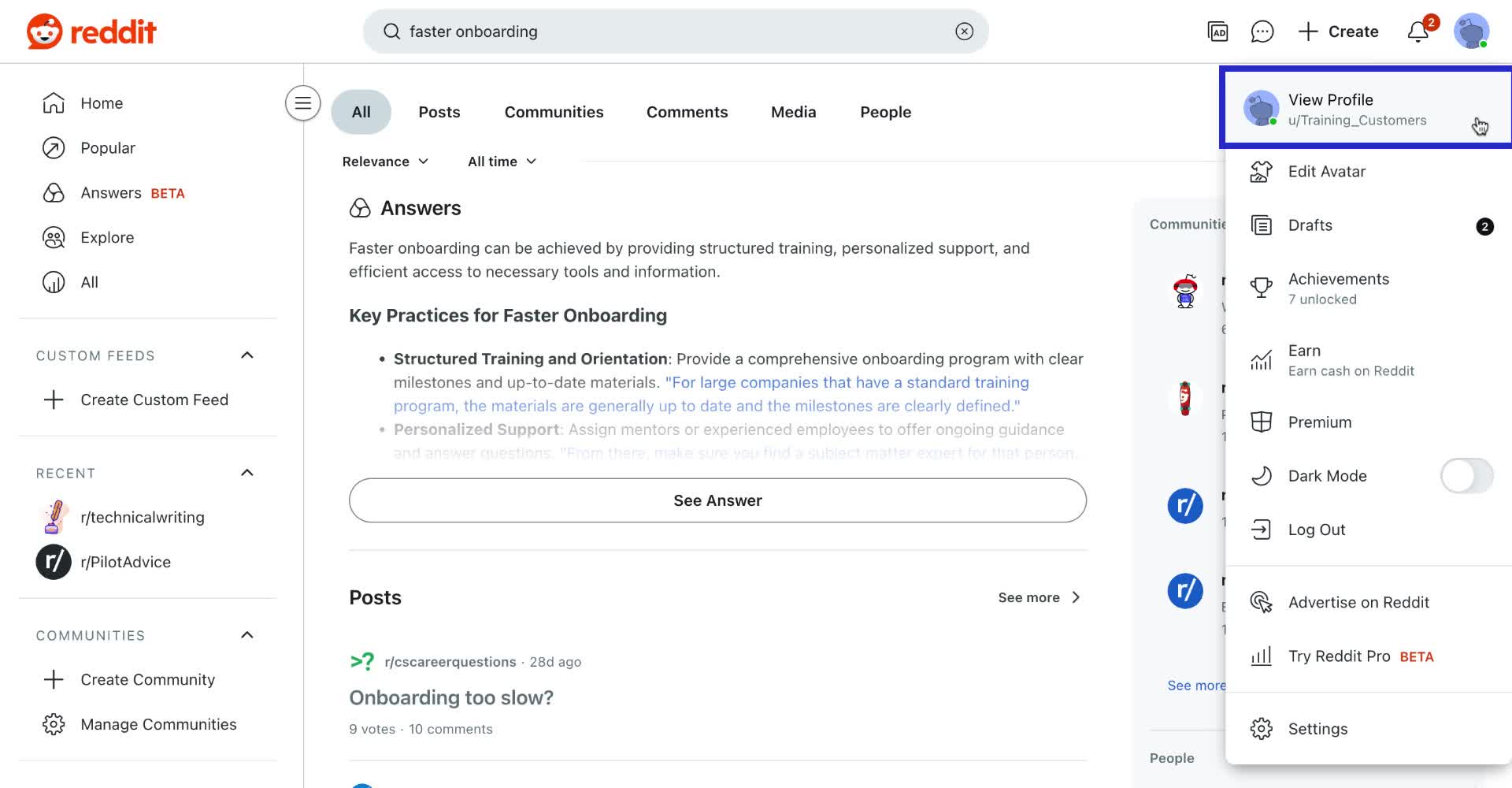Switch to the Media tab
The height and width of the screenshot is (788, 1512).
[793, 112]
